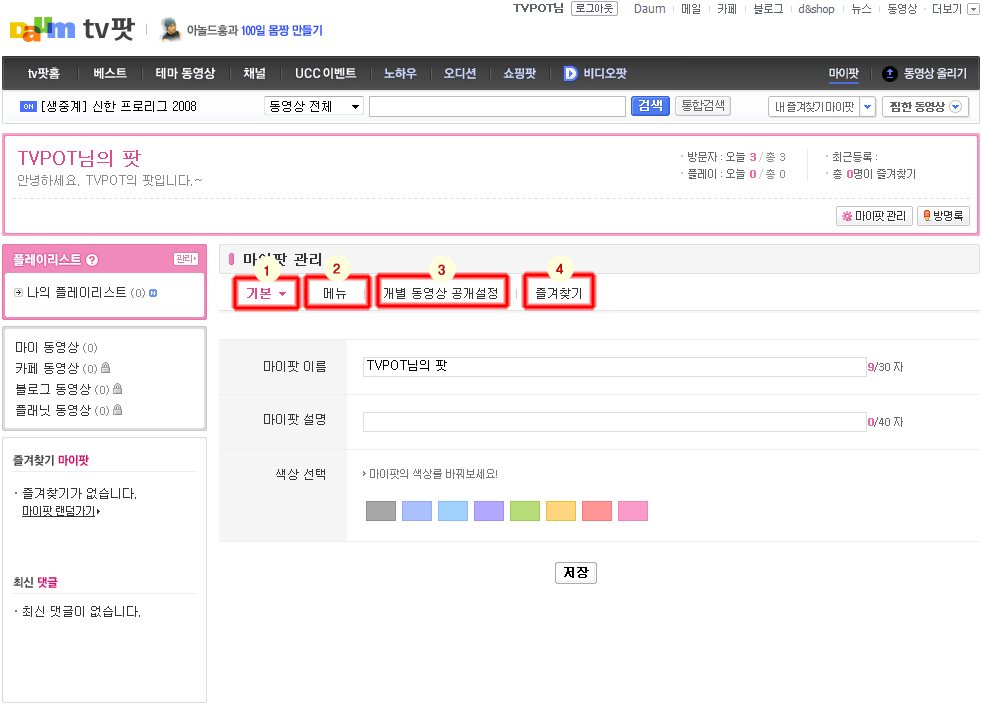Viewport: 983px width, 707px height.
Task: Click the 동영상 올리기 upload icon
Action: pos(889,73)
